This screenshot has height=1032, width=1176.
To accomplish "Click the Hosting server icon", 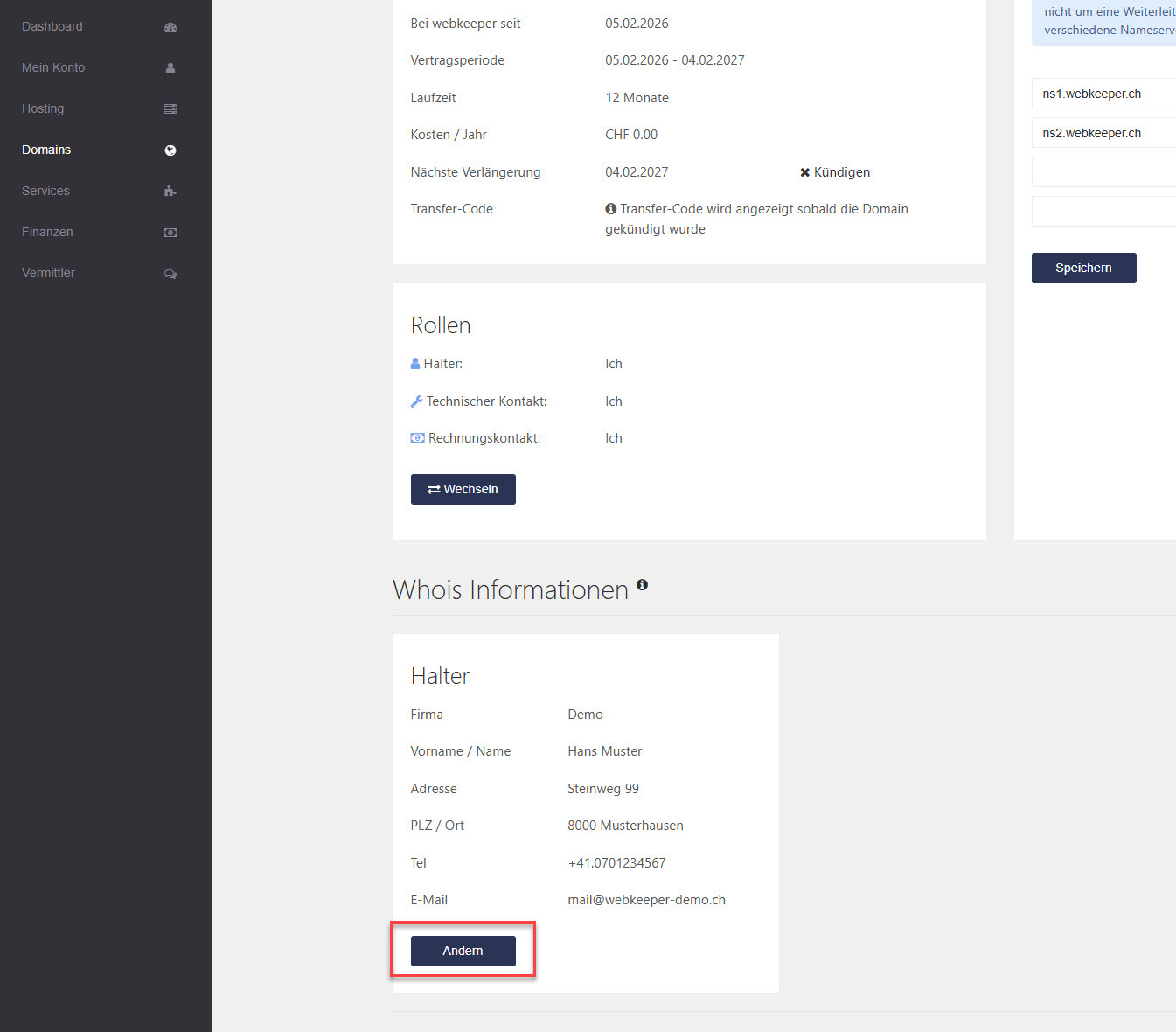I will [x=170, y=109].
